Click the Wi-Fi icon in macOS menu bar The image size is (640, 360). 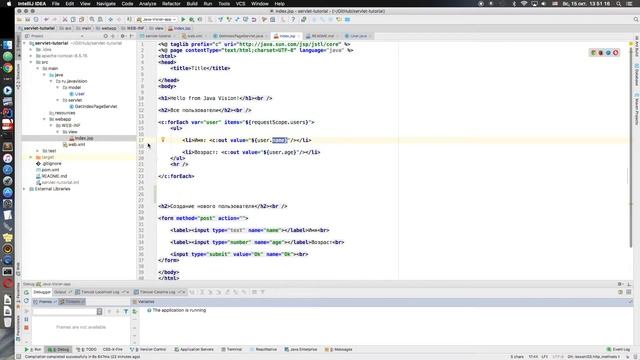pyautogui.click(x=524, y=4)
